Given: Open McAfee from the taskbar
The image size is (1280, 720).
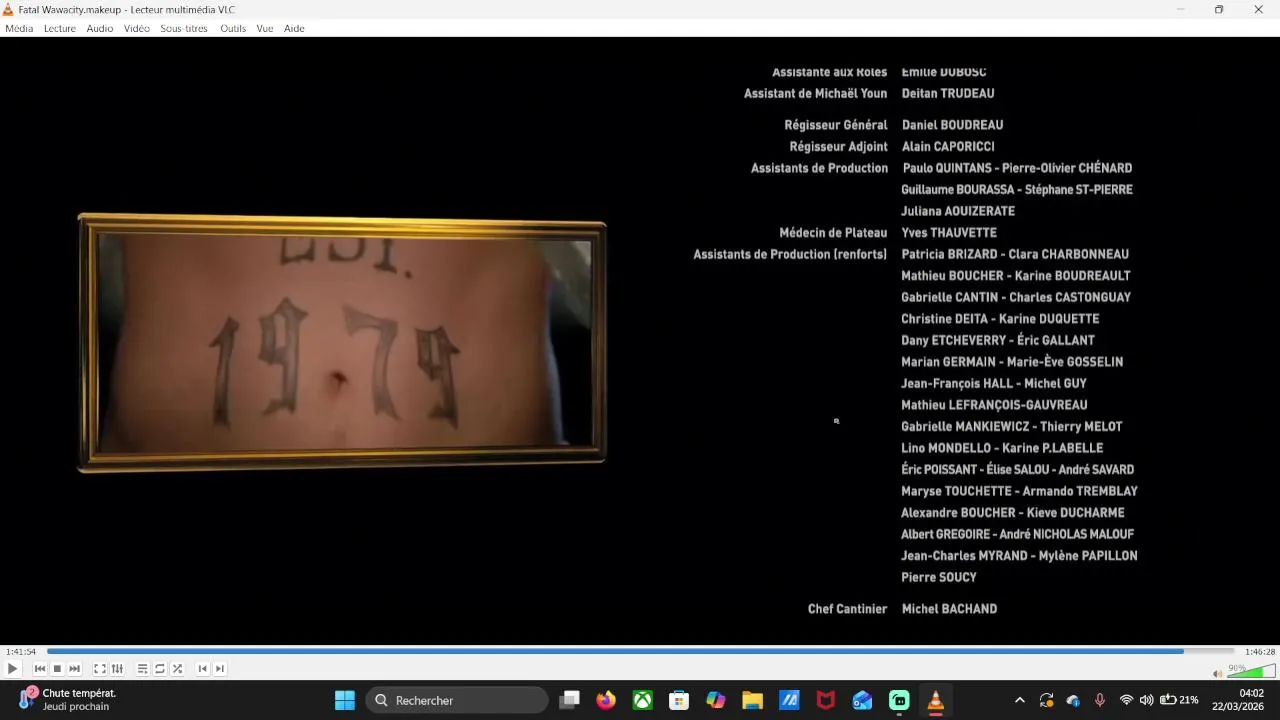Looking at the screenshot, I should [x=826, y=700].
